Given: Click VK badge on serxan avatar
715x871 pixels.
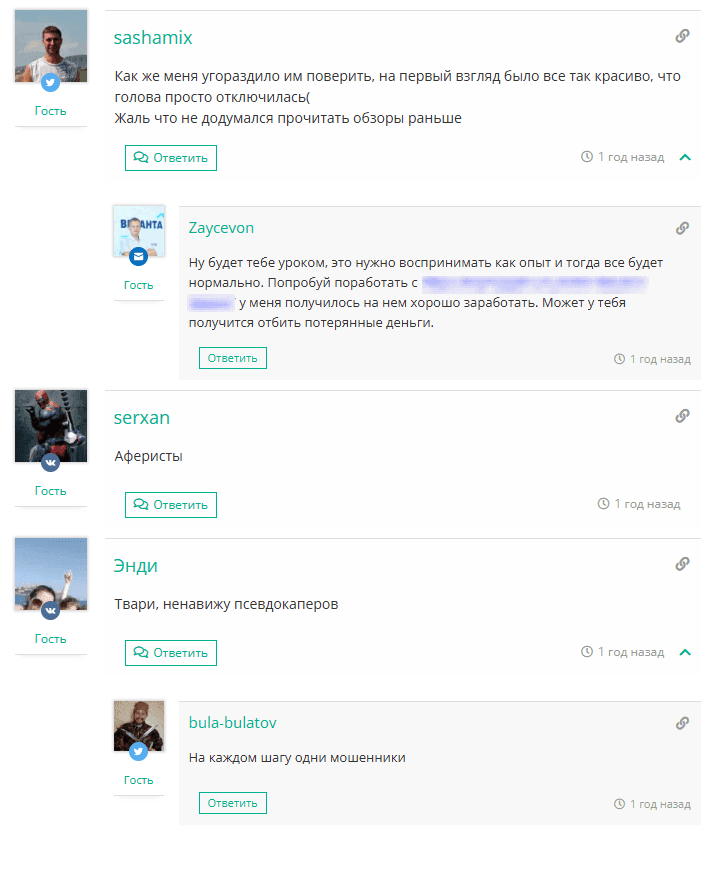Looking at the screenshot, I should coord(51,462).
